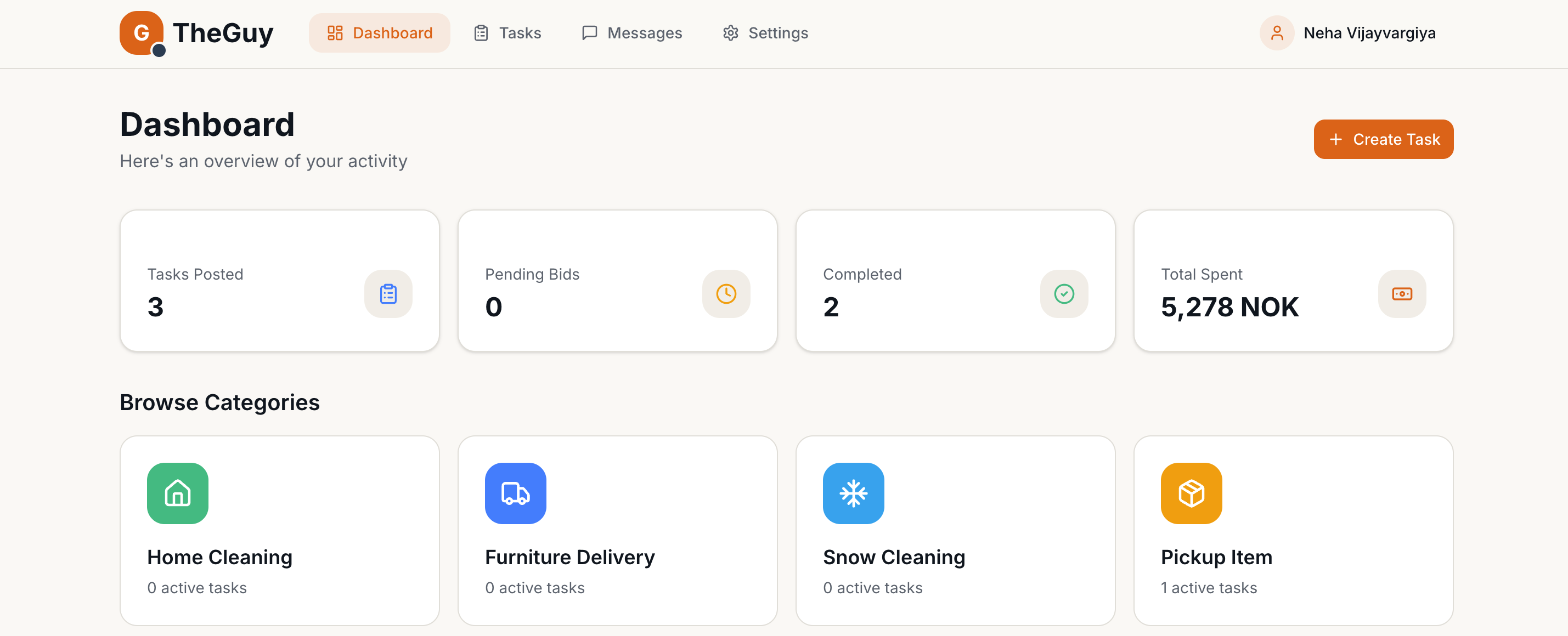
Task: Open the Messages tab
Action: 632,33
